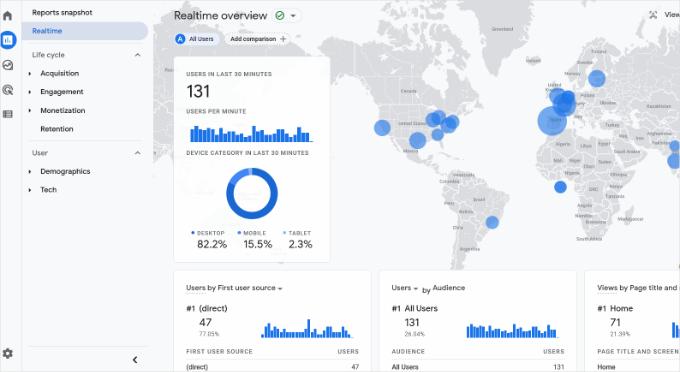This screenshot has width=680, height=372.
Task: Click the '#1 Home' page title heading
Action: [x=615, y=309]
